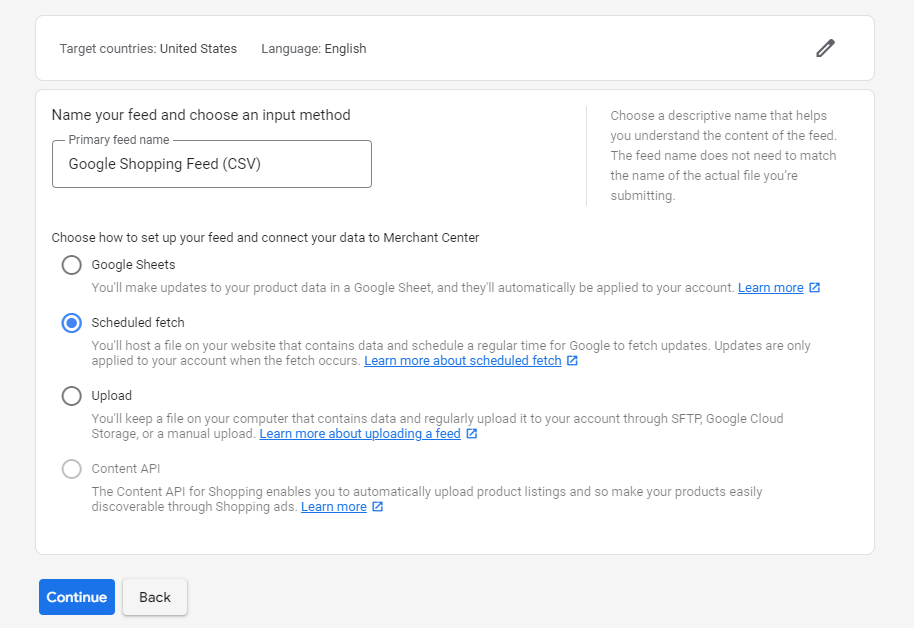This screenshot has height=628, width=914.
Task: Choose the Upload radio option
Action: 72,396
